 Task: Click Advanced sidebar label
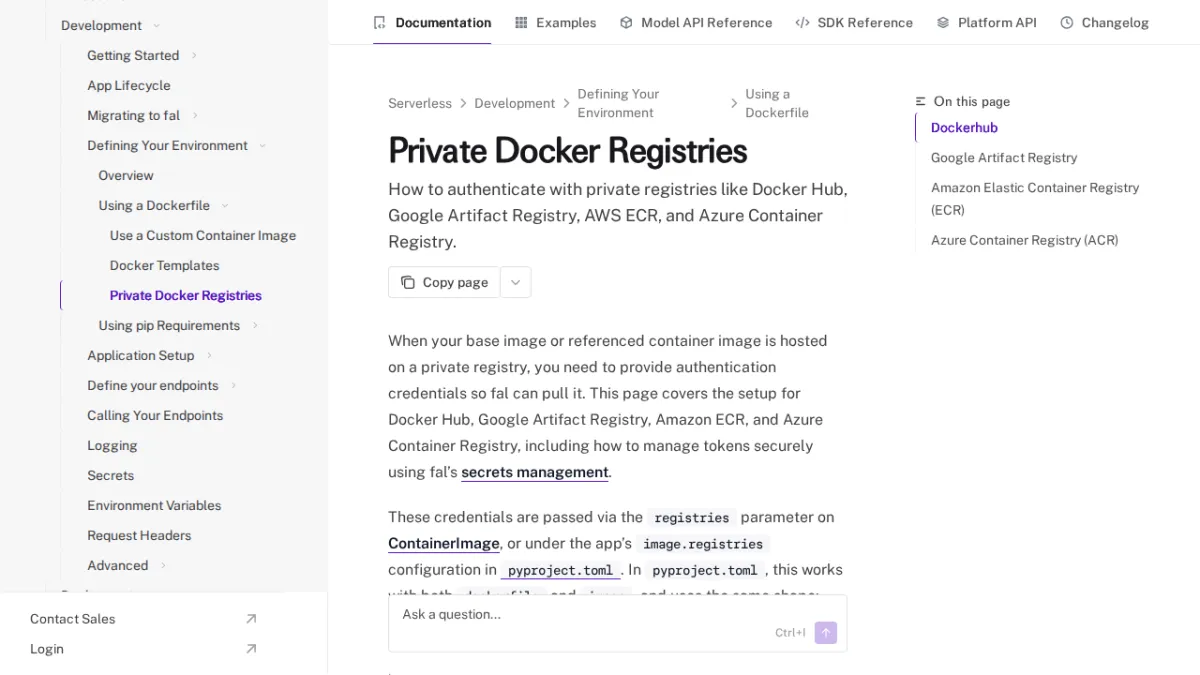pyautogui.click(x=117, y=565)
